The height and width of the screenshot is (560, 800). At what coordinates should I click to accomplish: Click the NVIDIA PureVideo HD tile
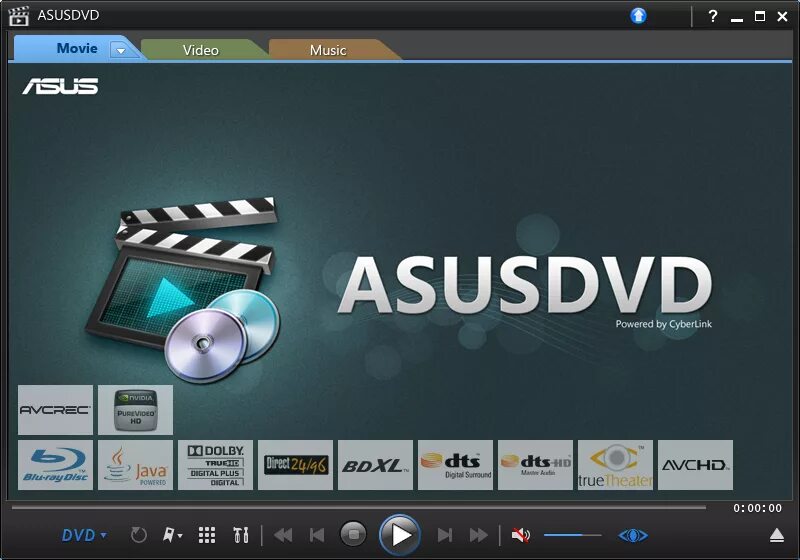135,410
